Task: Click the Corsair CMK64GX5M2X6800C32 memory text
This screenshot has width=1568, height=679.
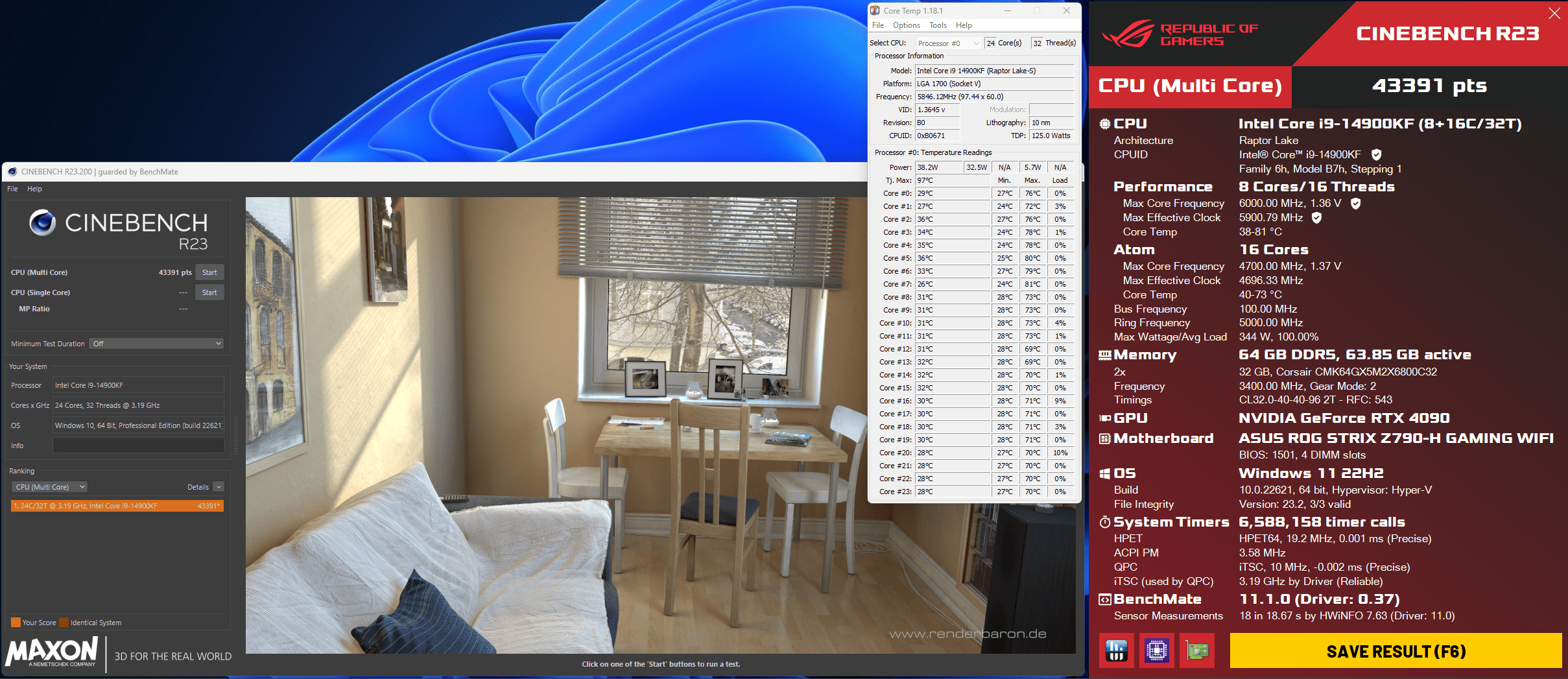Action: (x=1338, y=372)
